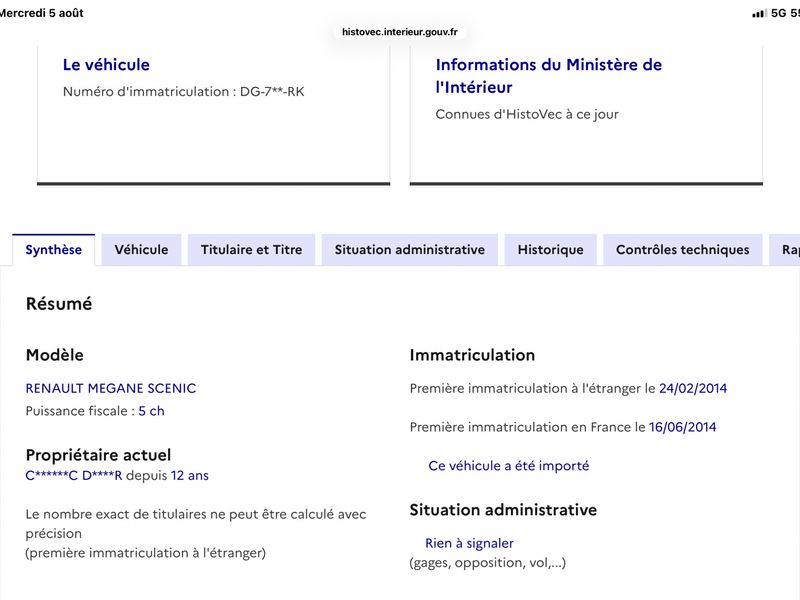Open the Synthèse tab

(53, 249)
